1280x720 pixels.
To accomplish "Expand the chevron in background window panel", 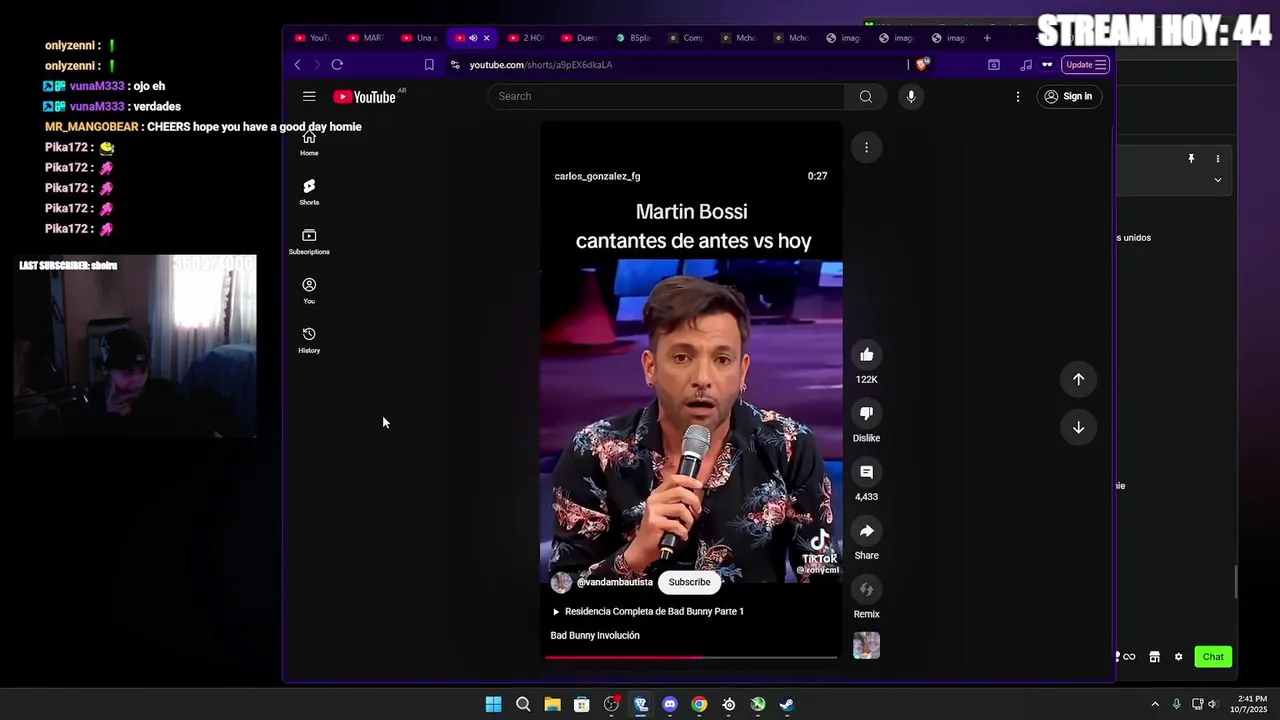I will 1218,180.
